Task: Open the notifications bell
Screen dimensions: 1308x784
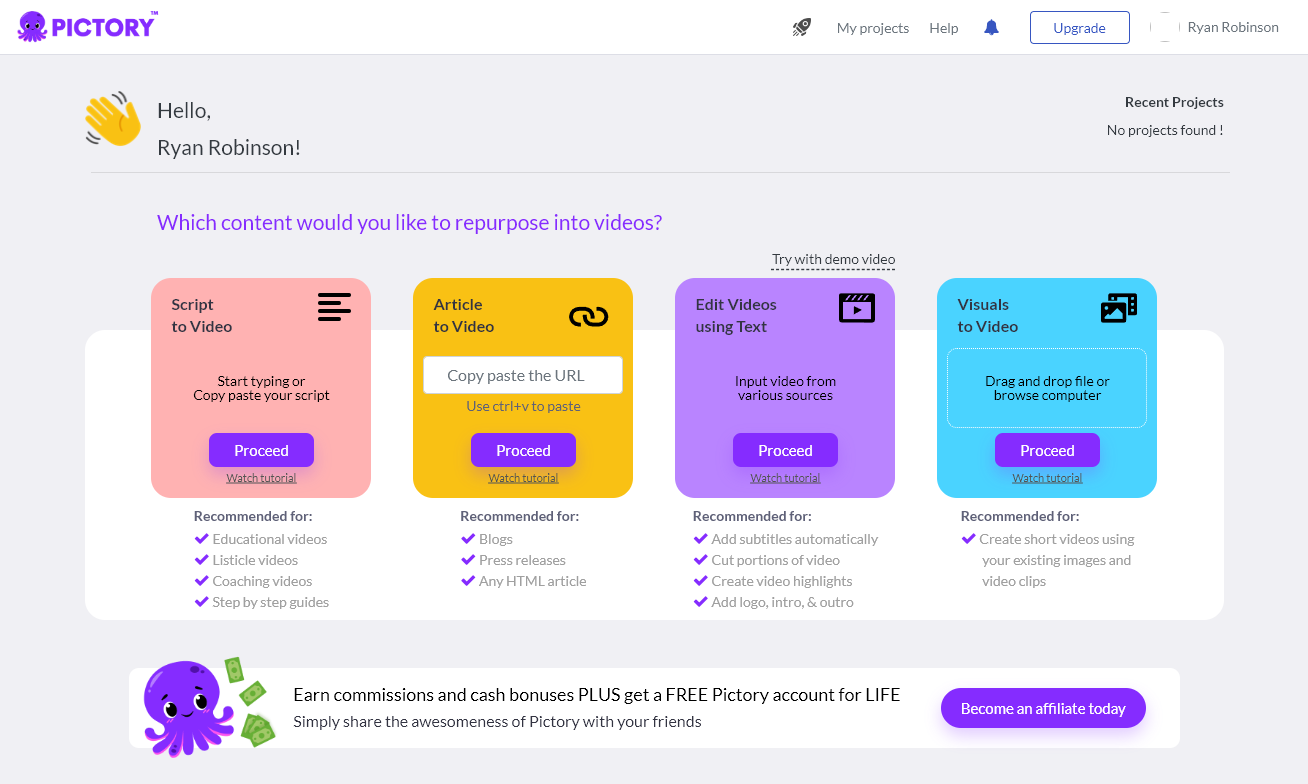Action: coord(991,27)
